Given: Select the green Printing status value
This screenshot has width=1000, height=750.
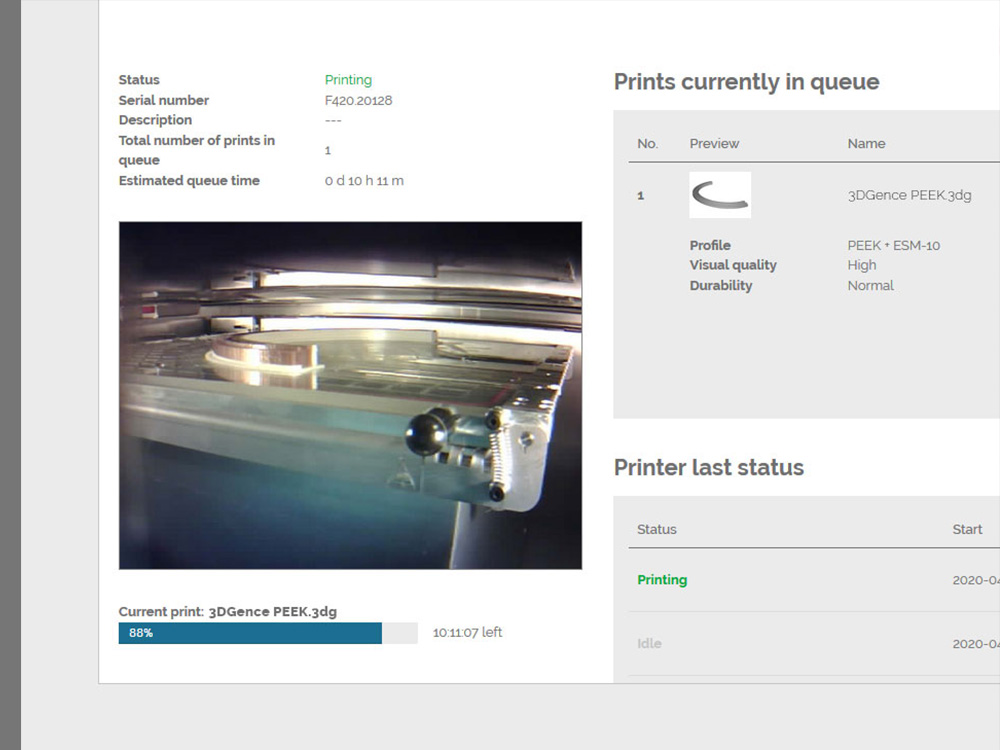Looking at the screenshot, I should point(348,80).
